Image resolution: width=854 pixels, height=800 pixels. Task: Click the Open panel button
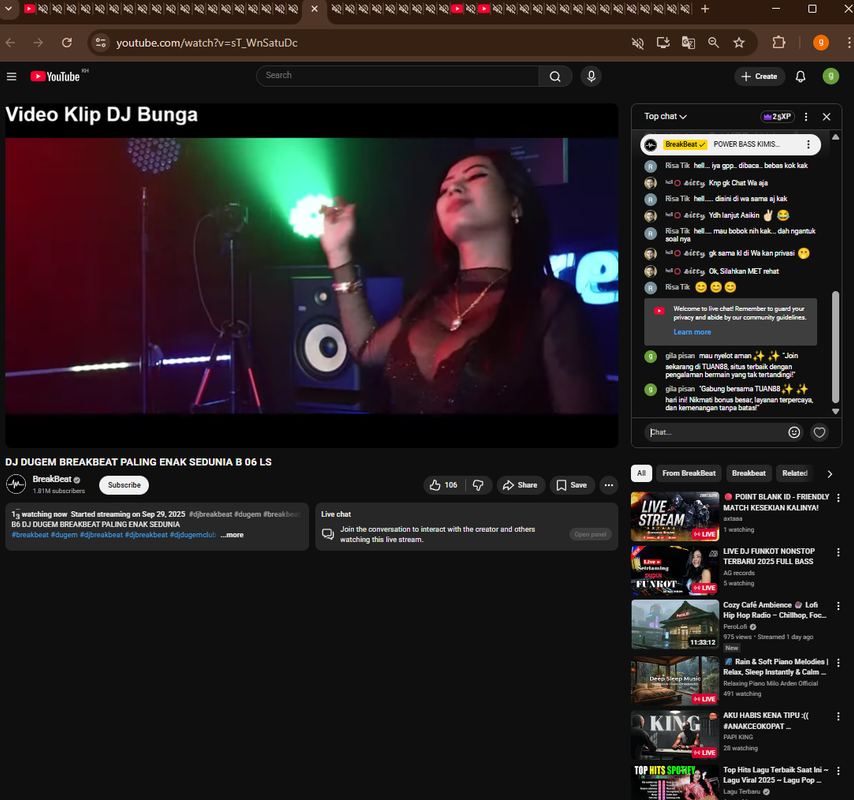[590, 534]
